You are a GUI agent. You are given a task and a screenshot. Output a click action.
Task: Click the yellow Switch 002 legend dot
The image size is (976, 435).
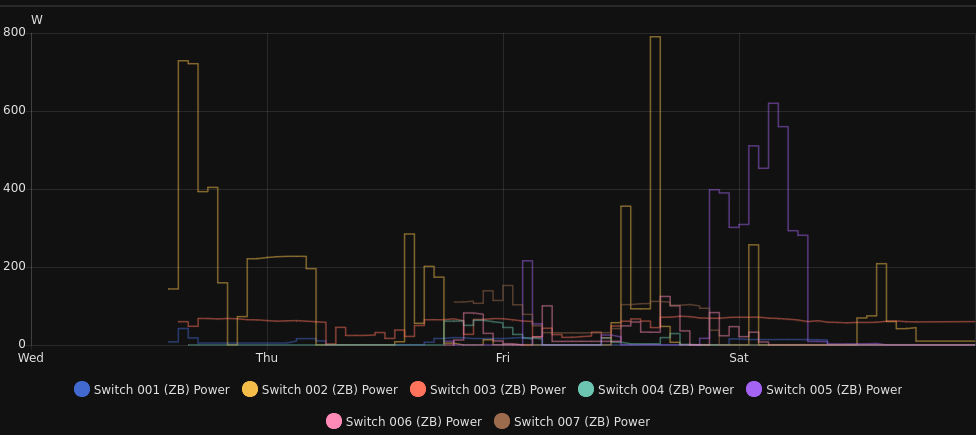(x=250, y=389)
